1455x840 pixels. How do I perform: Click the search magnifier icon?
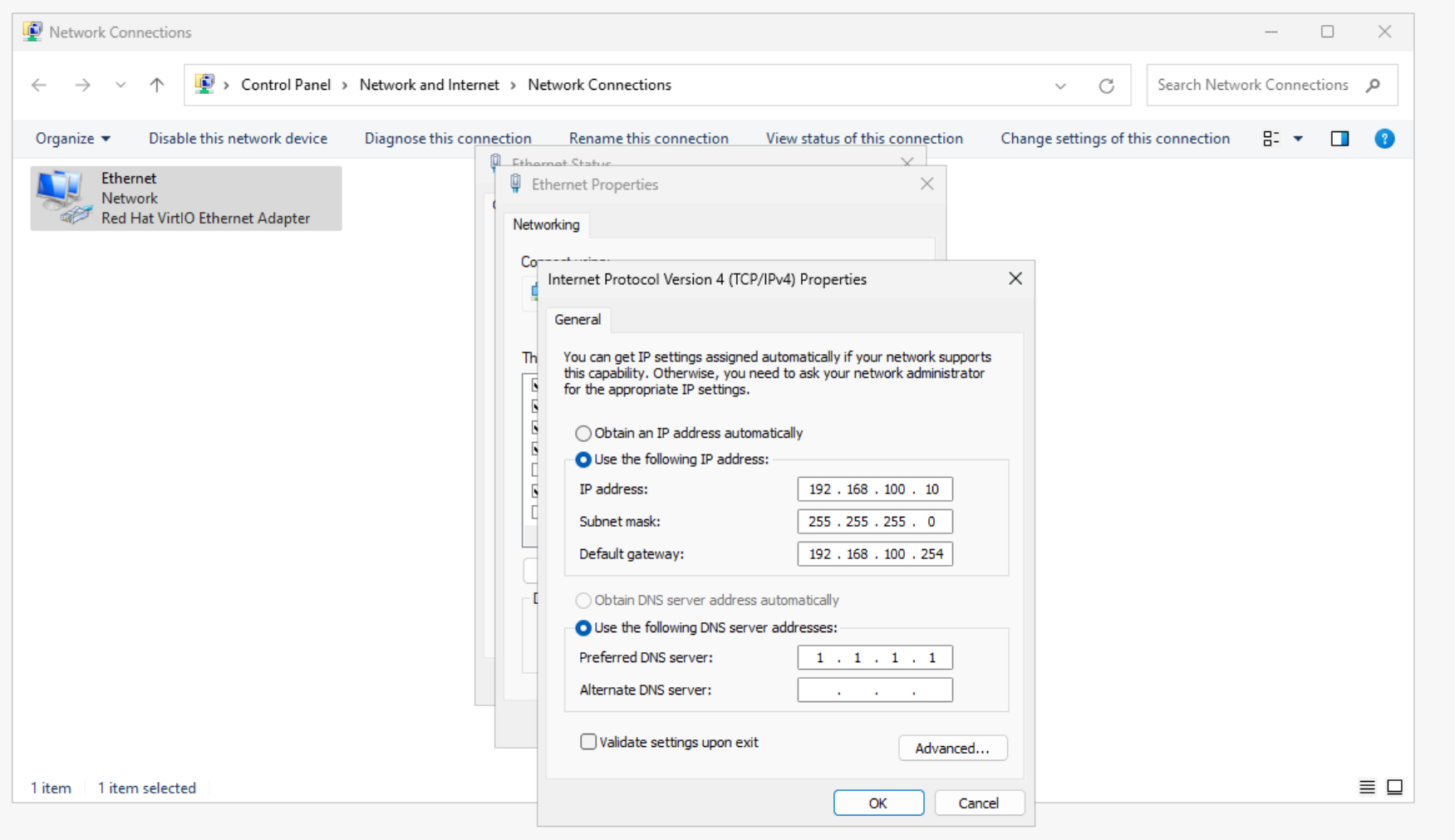(x=1373, y=85)
